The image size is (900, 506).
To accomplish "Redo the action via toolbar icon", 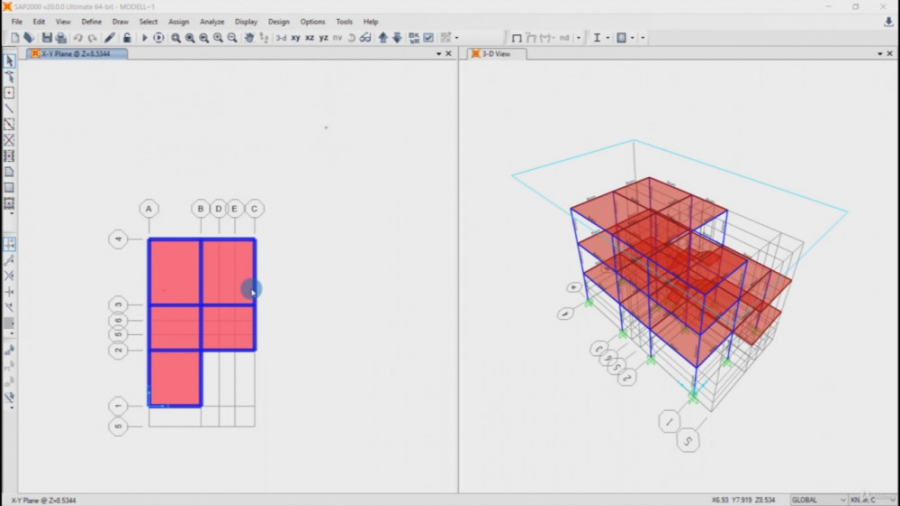I will click(x=92, y=38).
